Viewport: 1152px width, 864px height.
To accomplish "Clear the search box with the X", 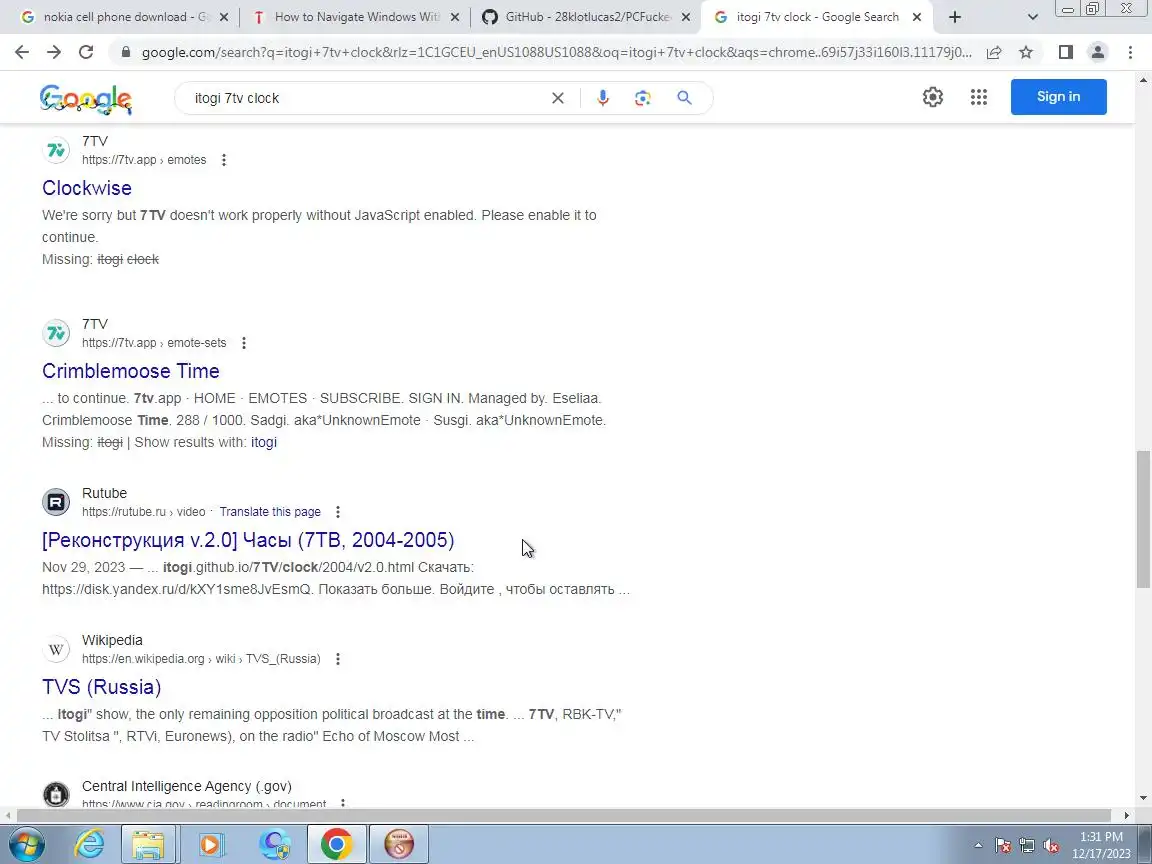I will (558, 98).
